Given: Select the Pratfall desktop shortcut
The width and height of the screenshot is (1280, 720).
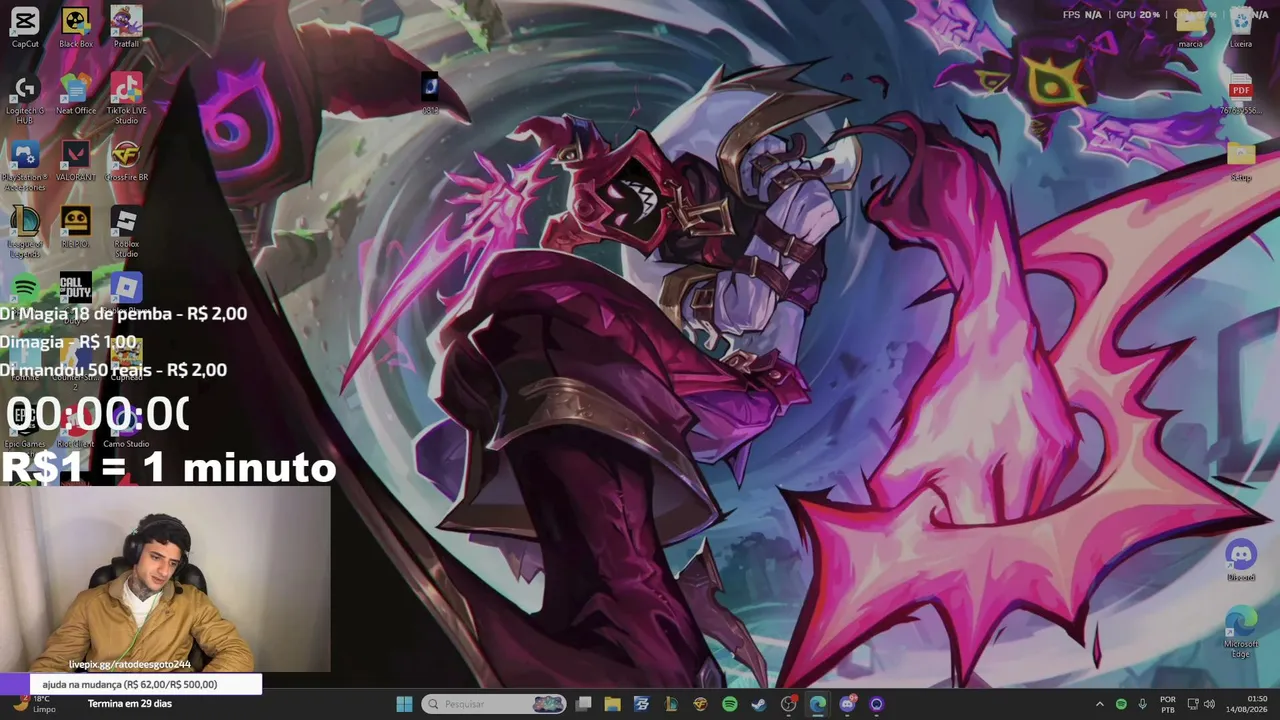Looking at the screenshot, I should coord(126,27).
